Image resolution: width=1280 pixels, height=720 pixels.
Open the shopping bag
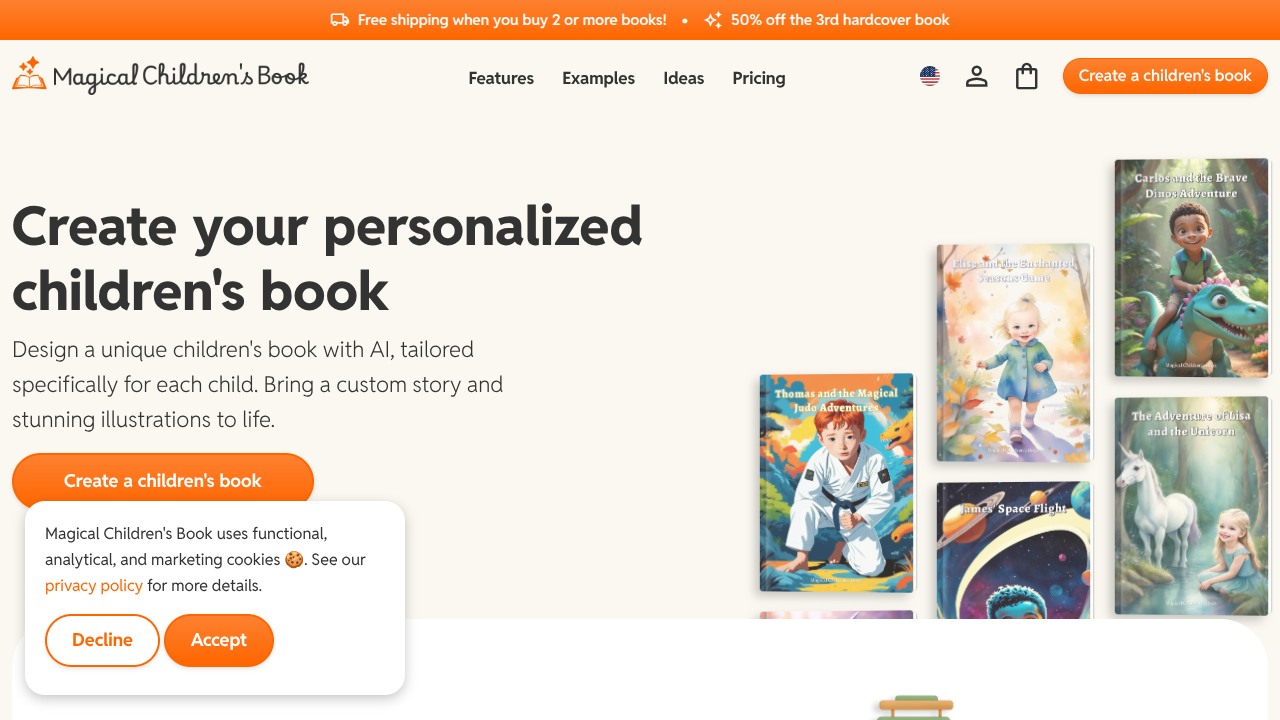pos(1026,75)
